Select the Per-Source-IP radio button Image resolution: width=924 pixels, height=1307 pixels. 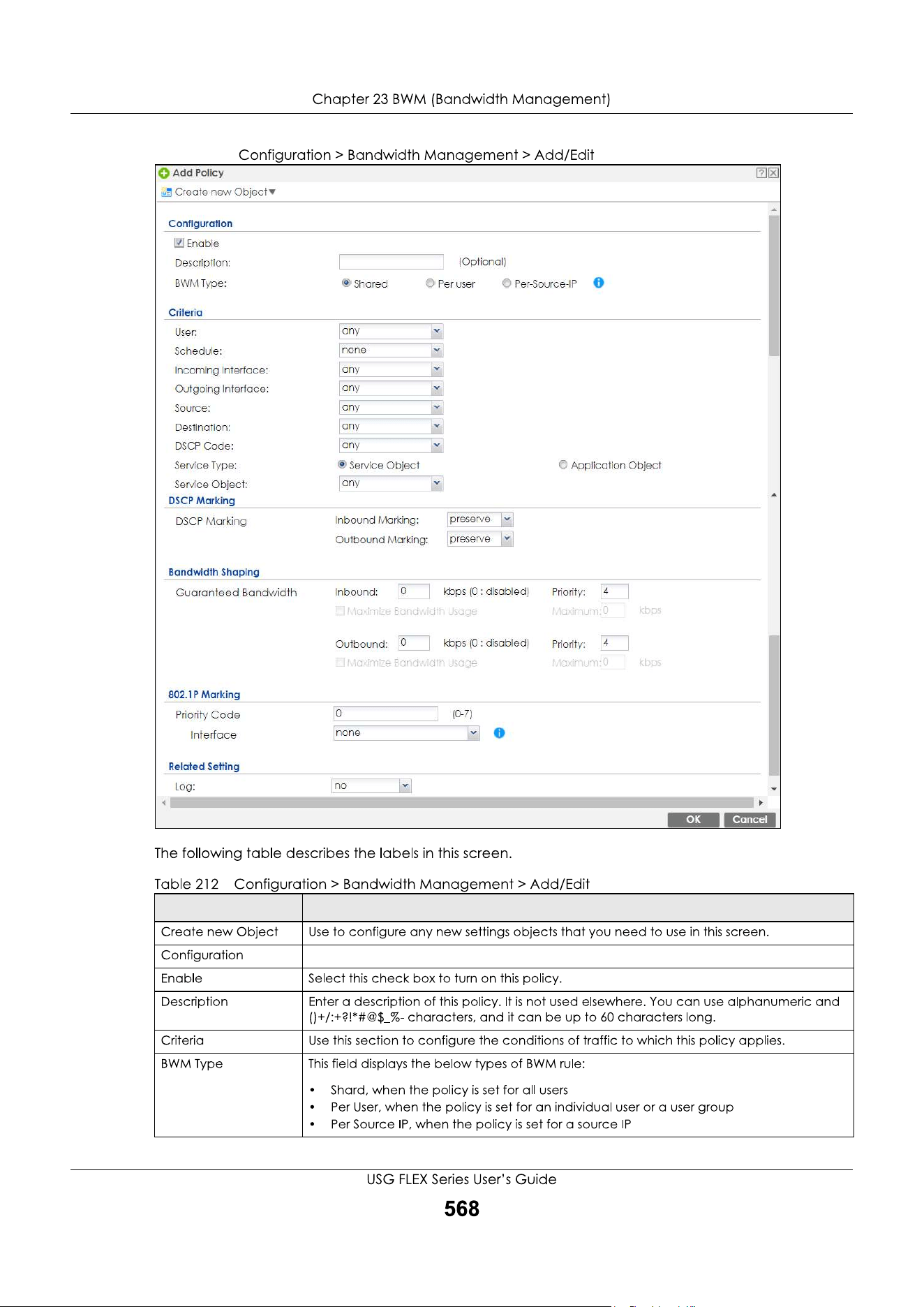click(507, 283)
